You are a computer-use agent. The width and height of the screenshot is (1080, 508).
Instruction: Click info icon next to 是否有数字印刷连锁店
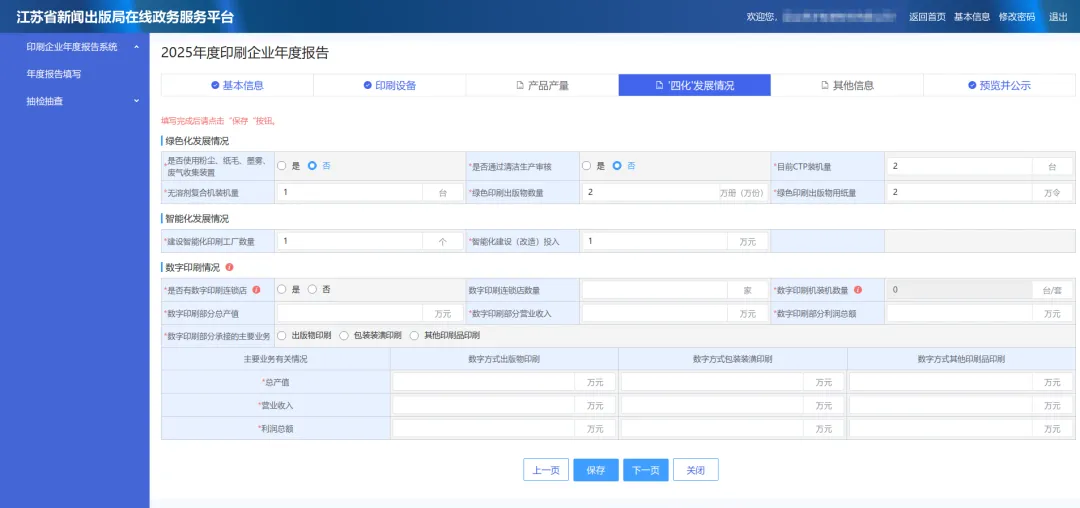pos(256,290)
